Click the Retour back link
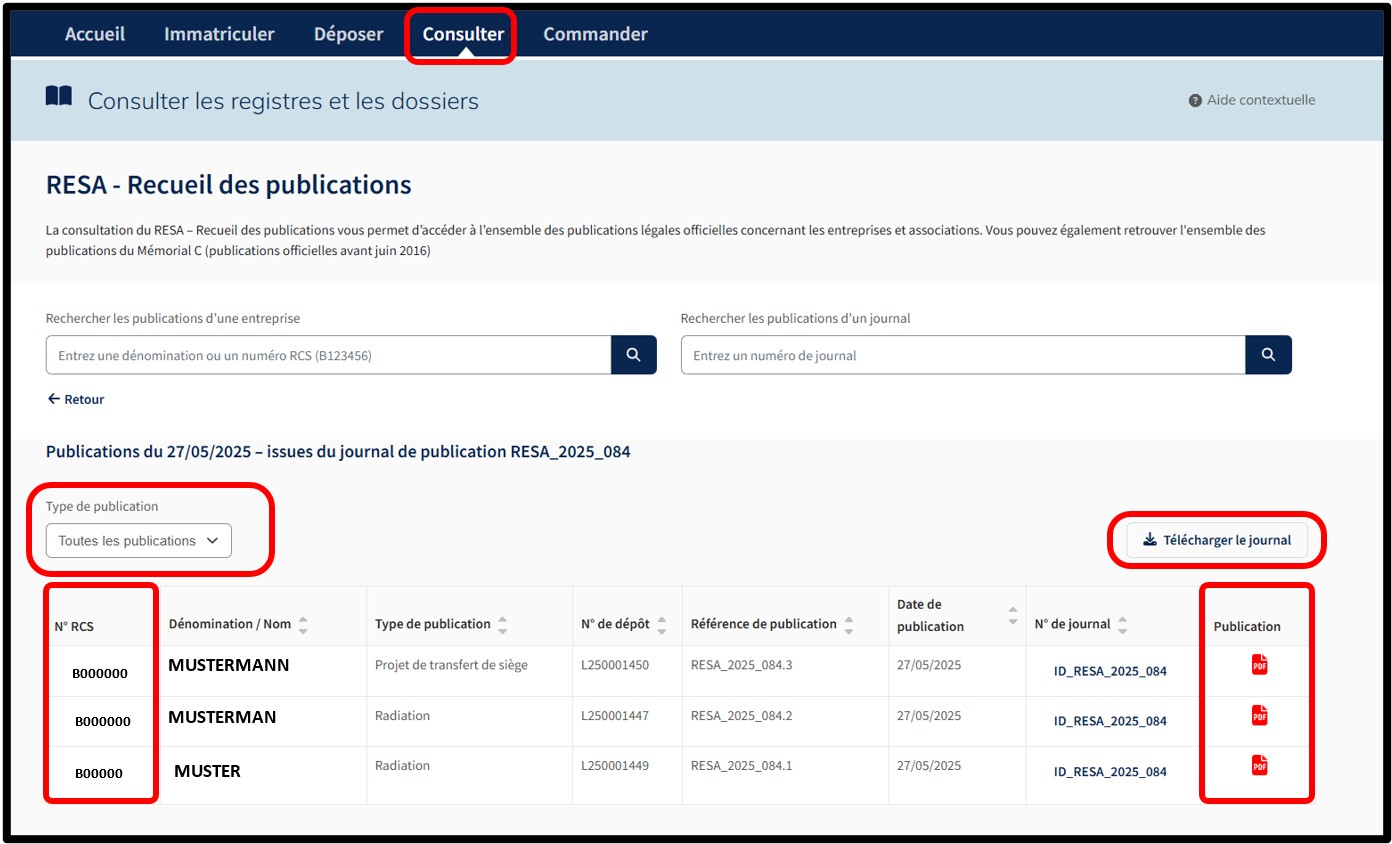Screen dimensions: 1392x844 pyautogui.click(x=76, y=399)
